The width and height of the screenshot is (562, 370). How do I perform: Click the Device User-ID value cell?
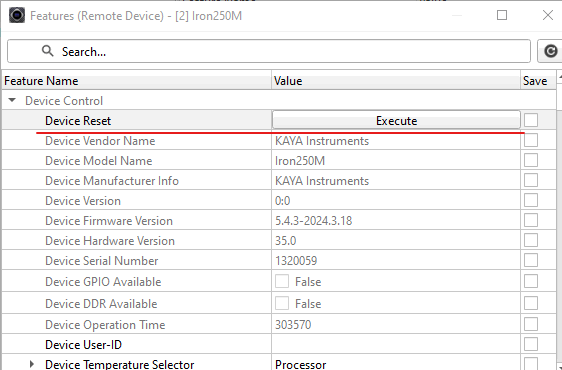point(396,344)
